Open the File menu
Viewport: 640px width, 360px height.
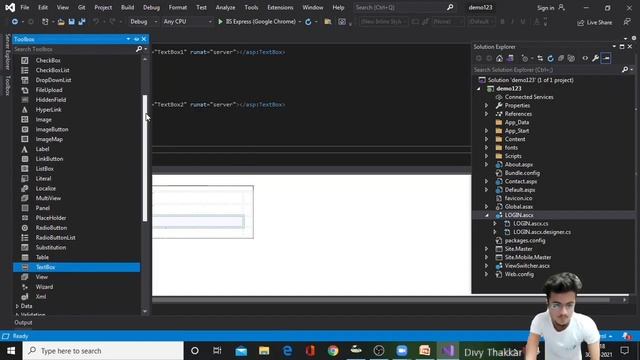click(x=24, y=7)
